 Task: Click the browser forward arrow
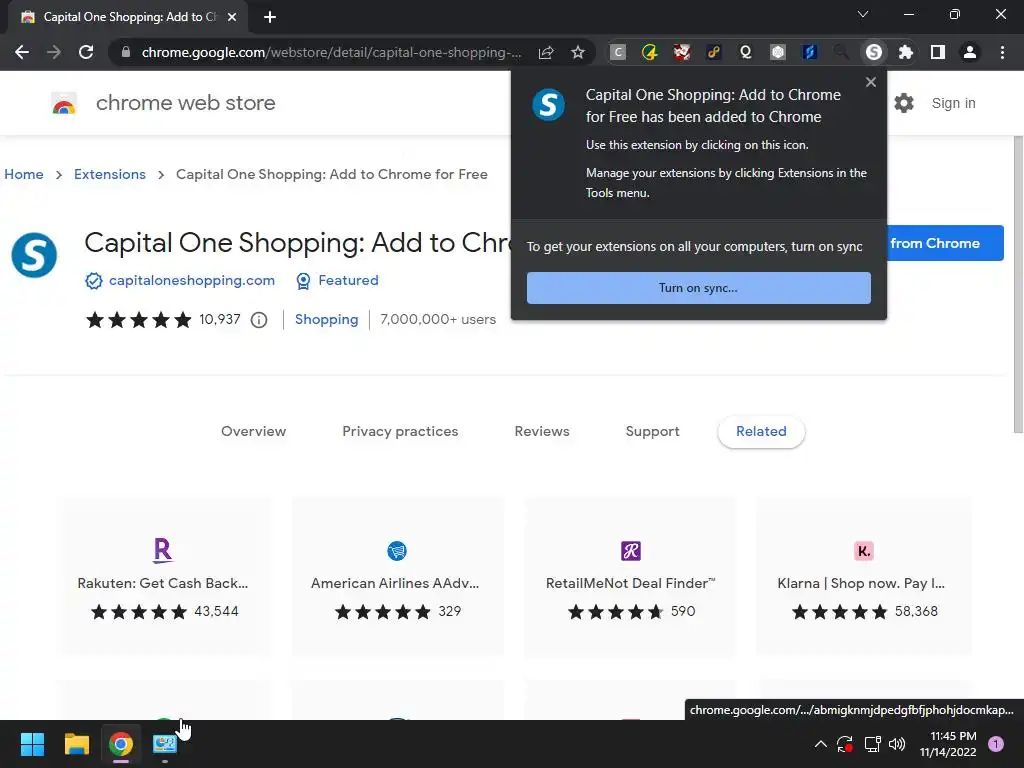[54, 52]
